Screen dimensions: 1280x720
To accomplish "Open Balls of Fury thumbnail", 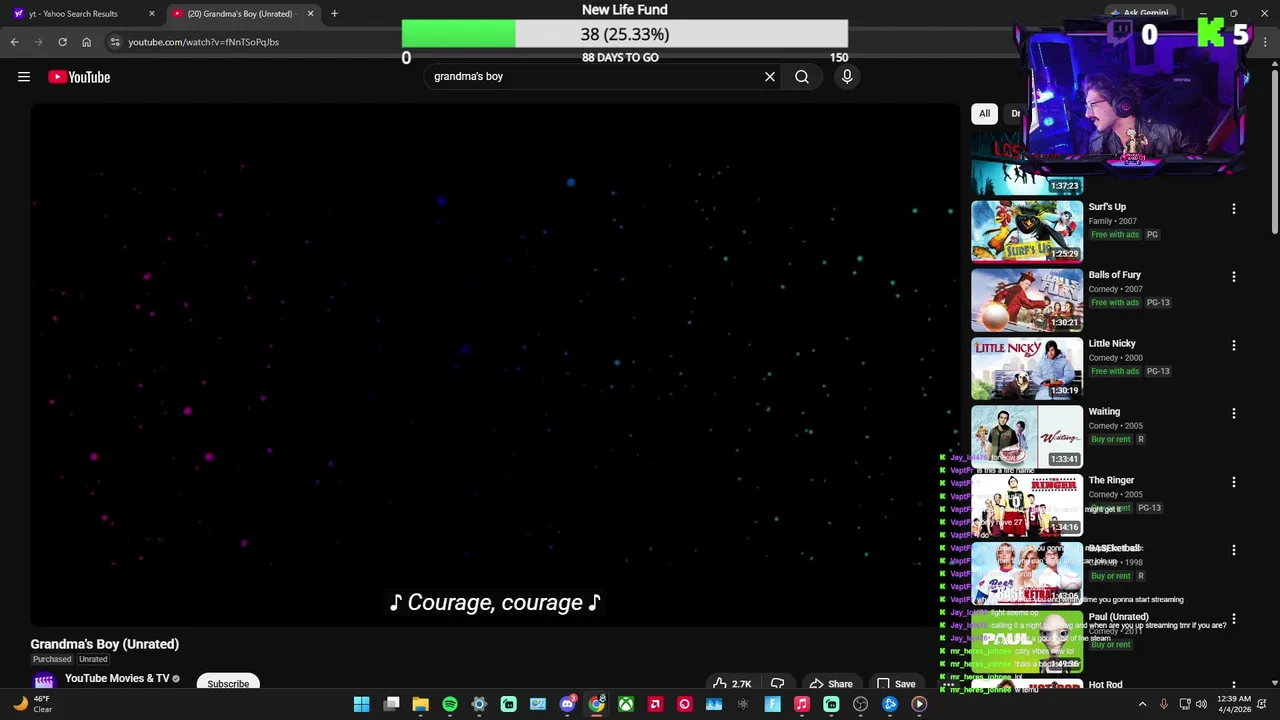I will click(x=1027, y=299).
